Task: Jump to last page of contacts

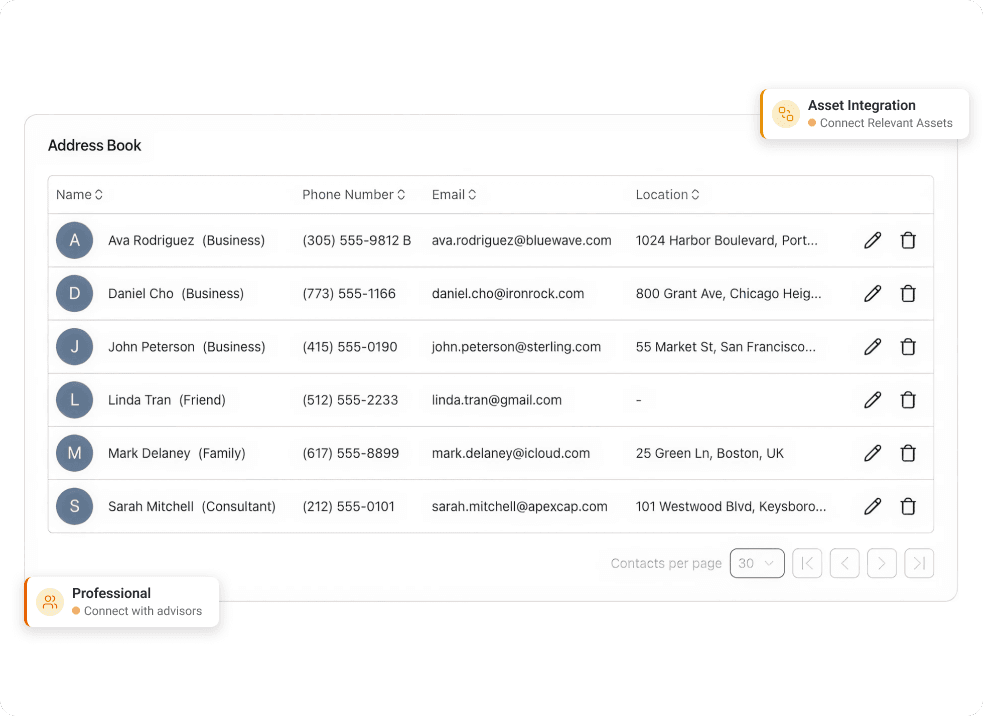Action: pyautogui.click(x=918, y=563)
